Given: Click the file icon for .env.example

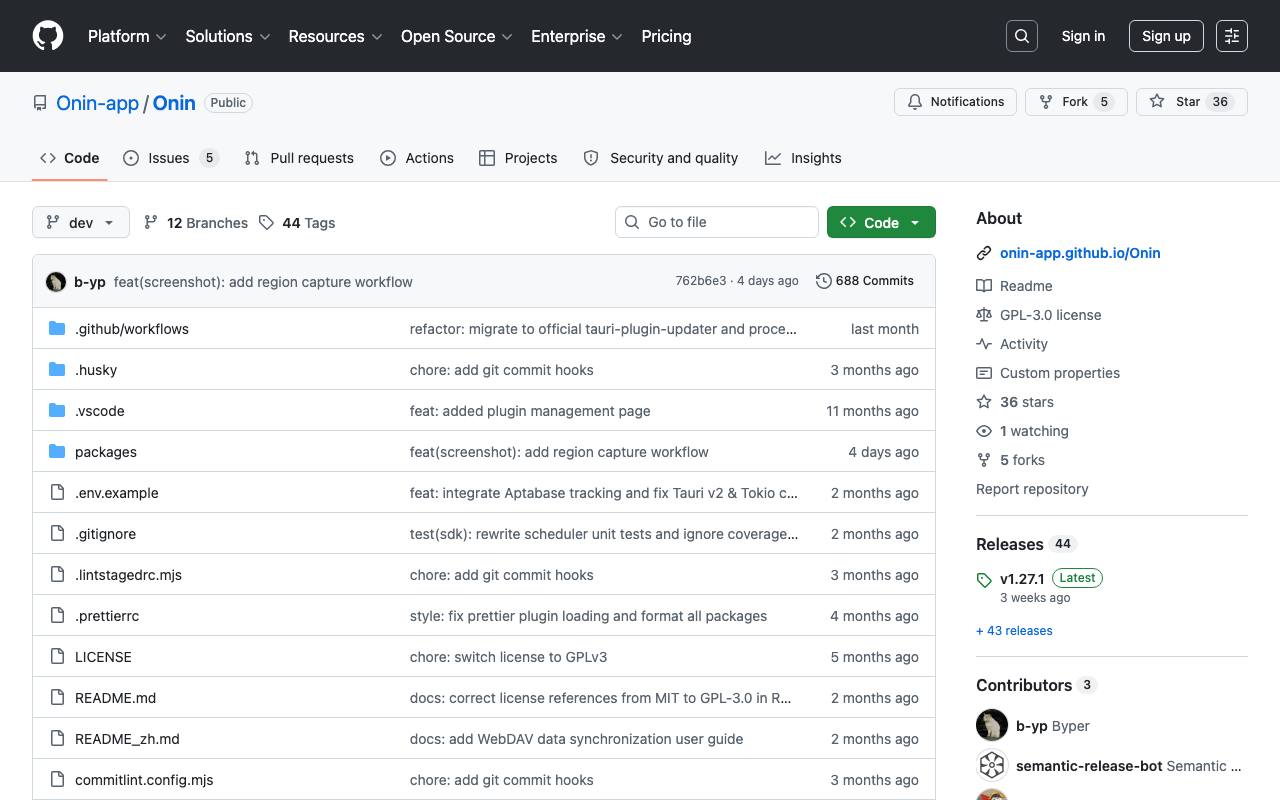Looking at the screenshot, I should tap(57, 493).
